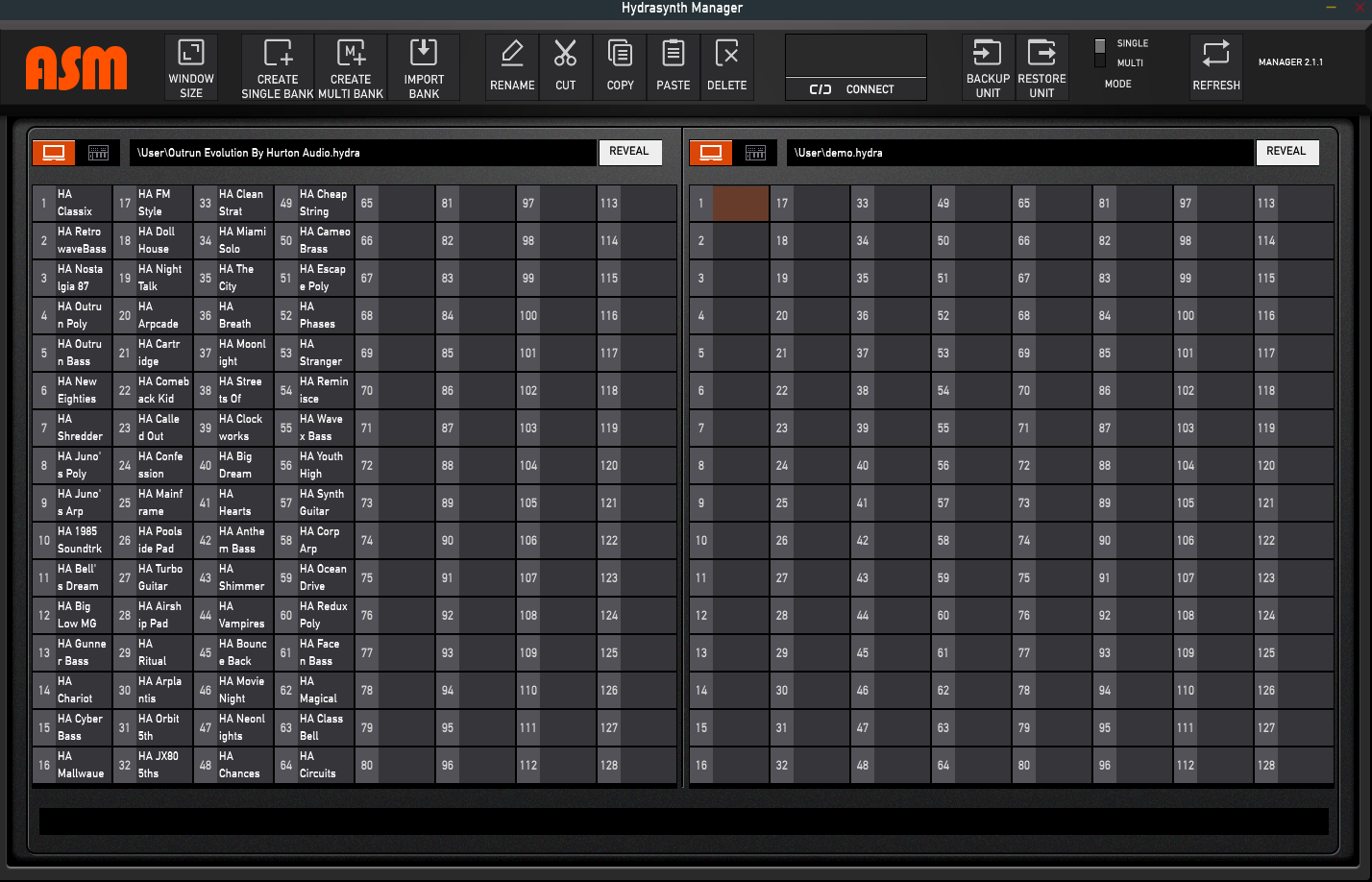Select patch HA JX80 5ths
Image resolution: width=1372 pixels, height=882 pixels.
[x=153, y=765]
